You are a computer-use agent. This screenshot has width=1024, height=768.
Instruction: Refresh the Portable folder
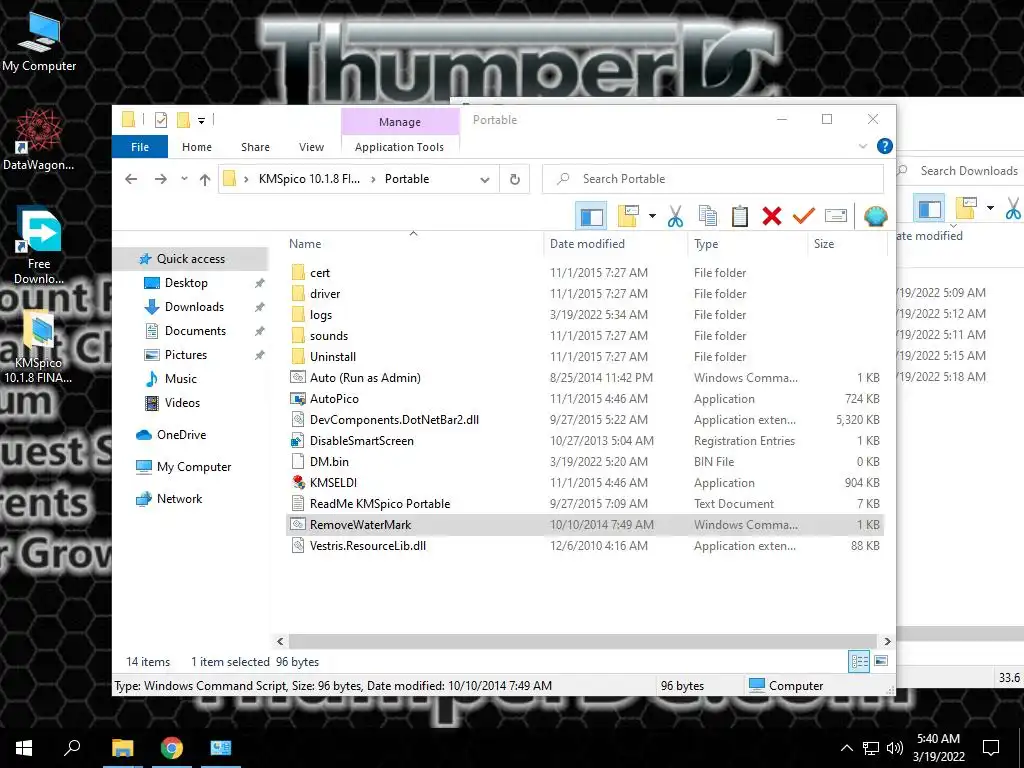pos(515,179)
